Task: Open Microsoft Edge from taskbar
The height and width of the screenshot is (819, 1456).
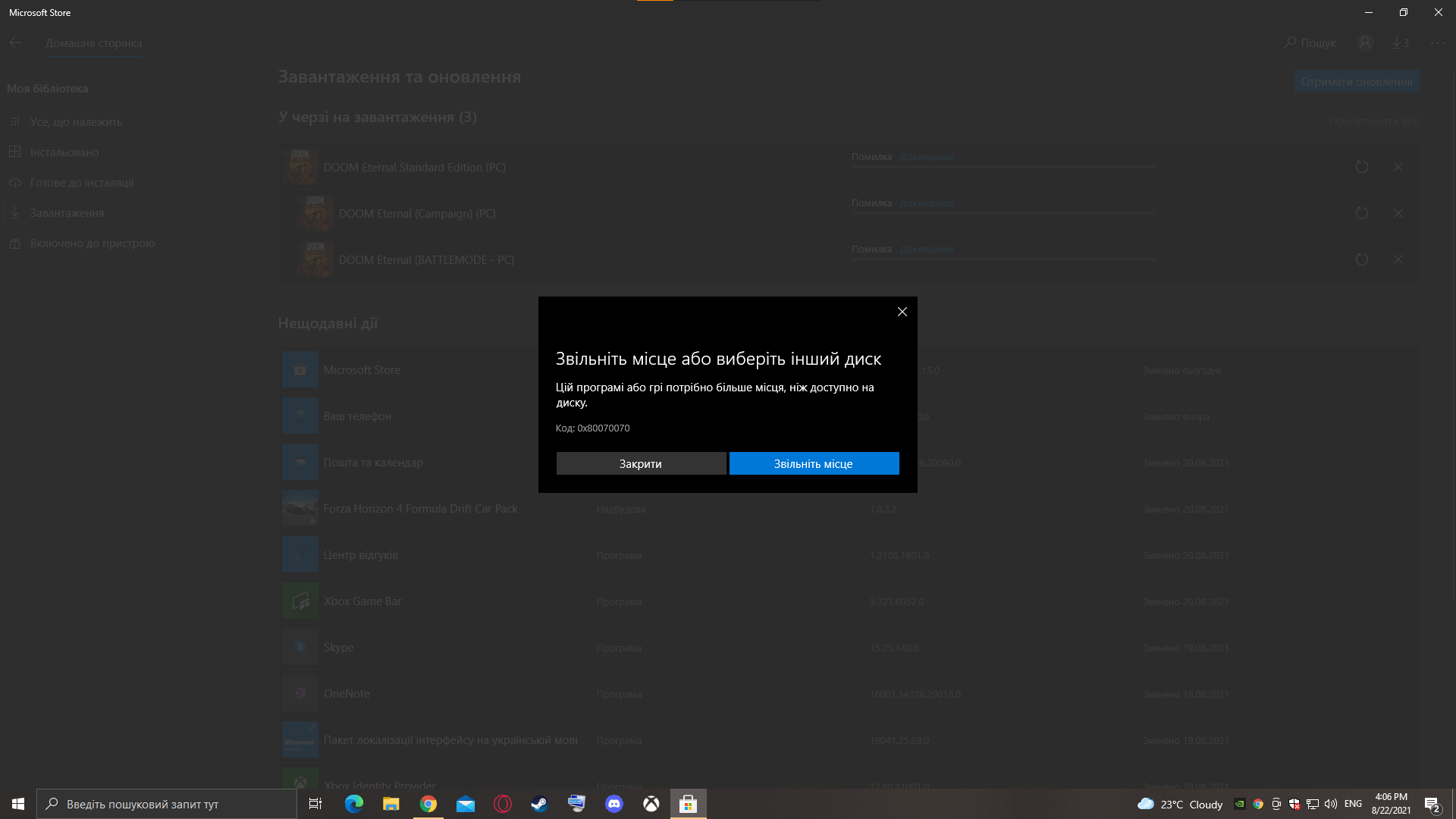Action: pos(354,804)
